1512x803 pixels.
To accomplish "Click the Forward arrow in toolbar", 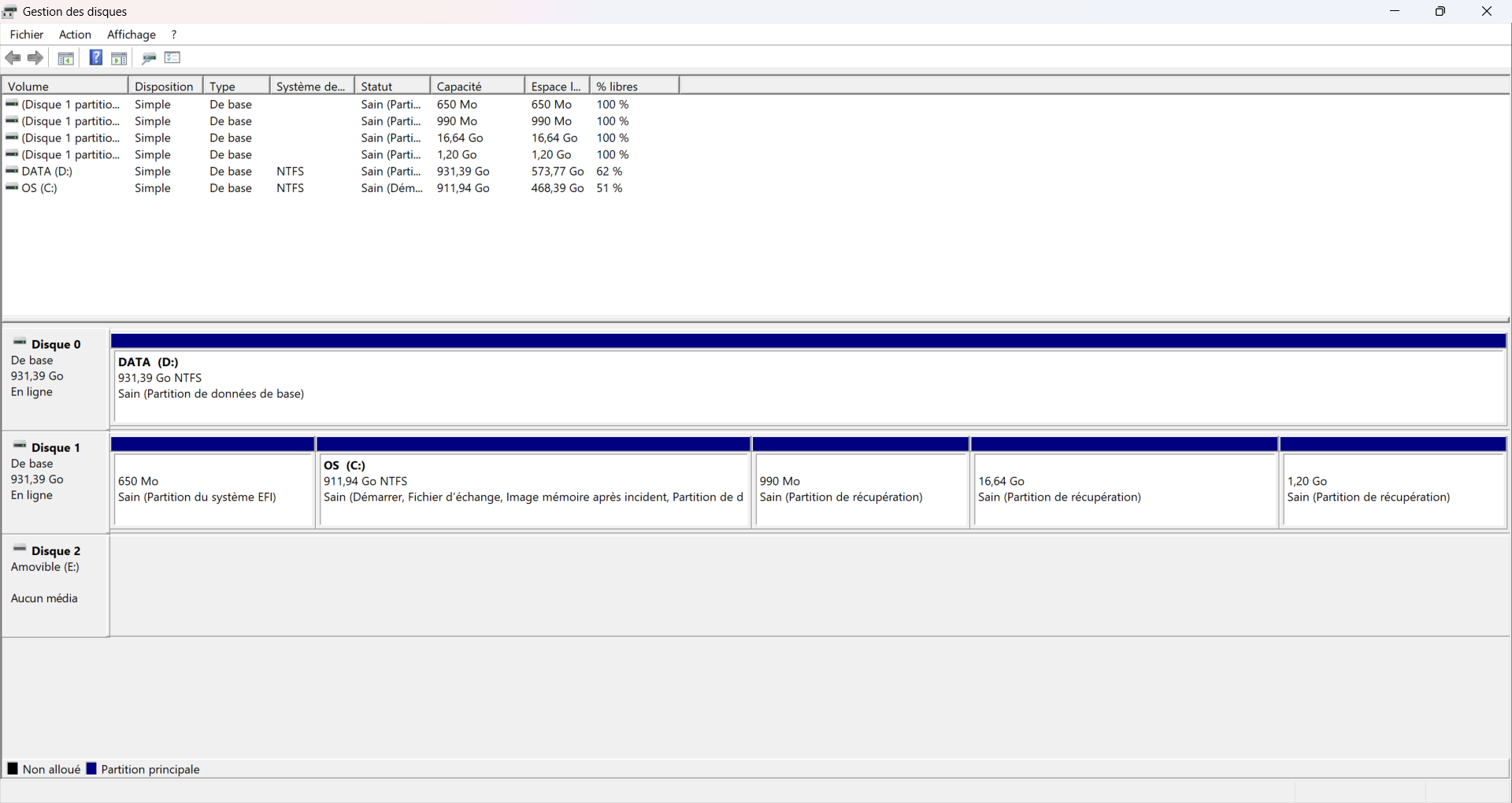I will [x=35, y=57].
